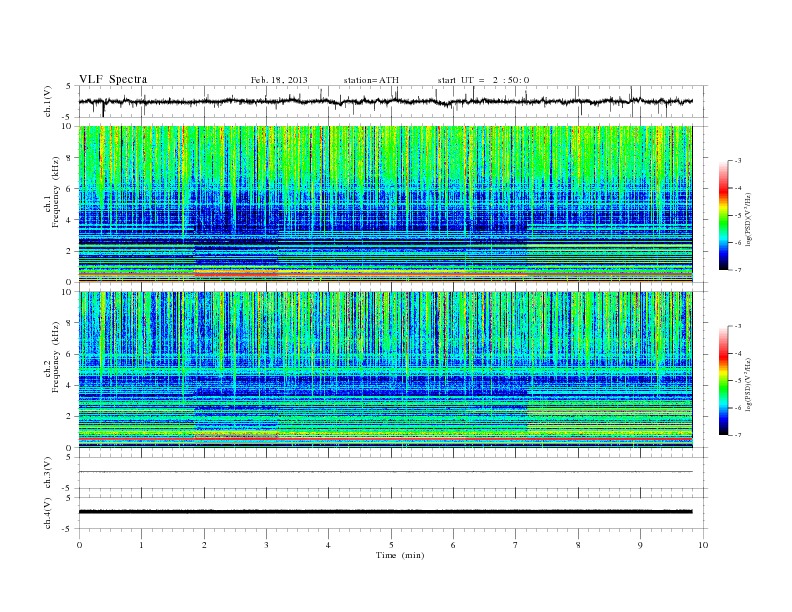Click the ch.1(V) waveform axis label

tap(48, 101)
